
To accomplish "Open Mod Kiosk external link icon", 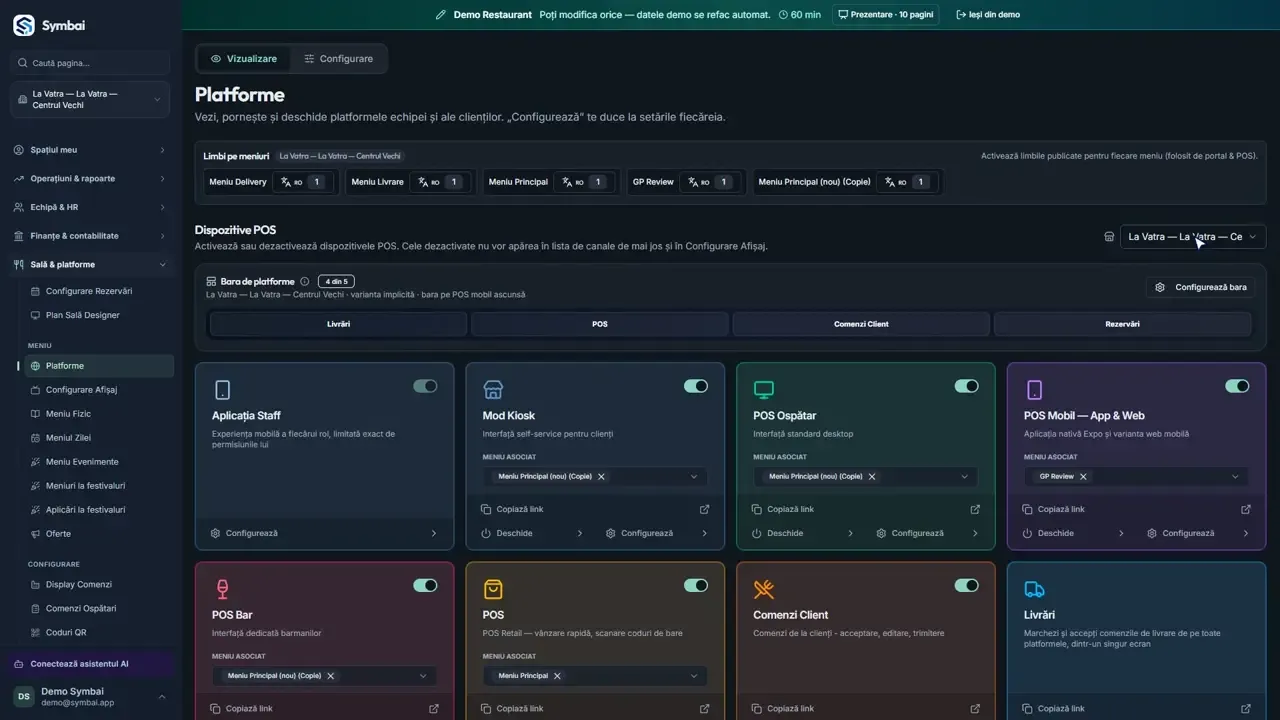I will (x=704, y=509).
